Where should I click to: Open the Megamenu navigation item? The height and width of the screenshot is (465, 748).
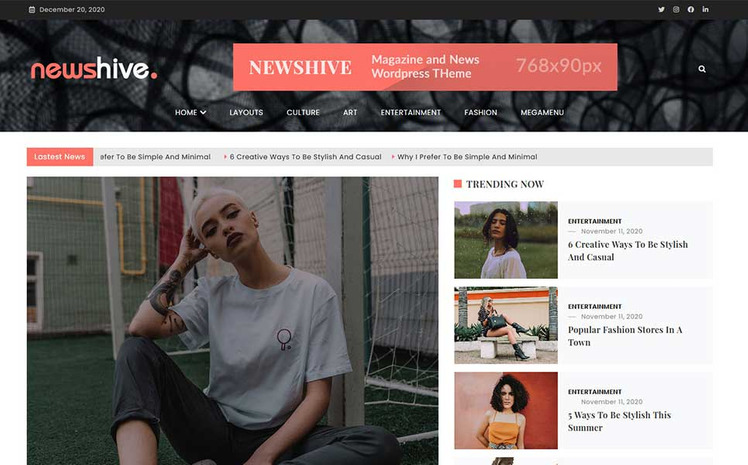pyautogui.click(x=542, y=112)
